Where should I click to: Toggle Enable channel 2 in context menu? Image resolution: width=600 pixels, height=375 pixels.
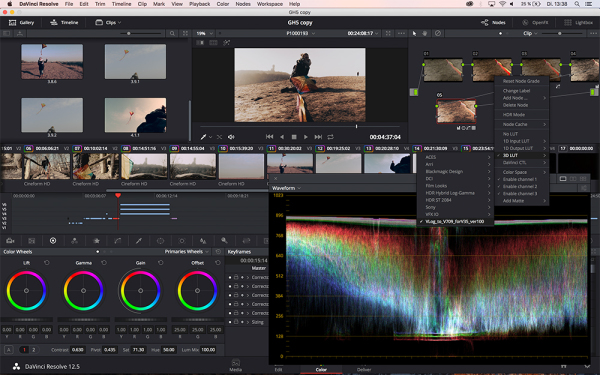coord(521,187)
